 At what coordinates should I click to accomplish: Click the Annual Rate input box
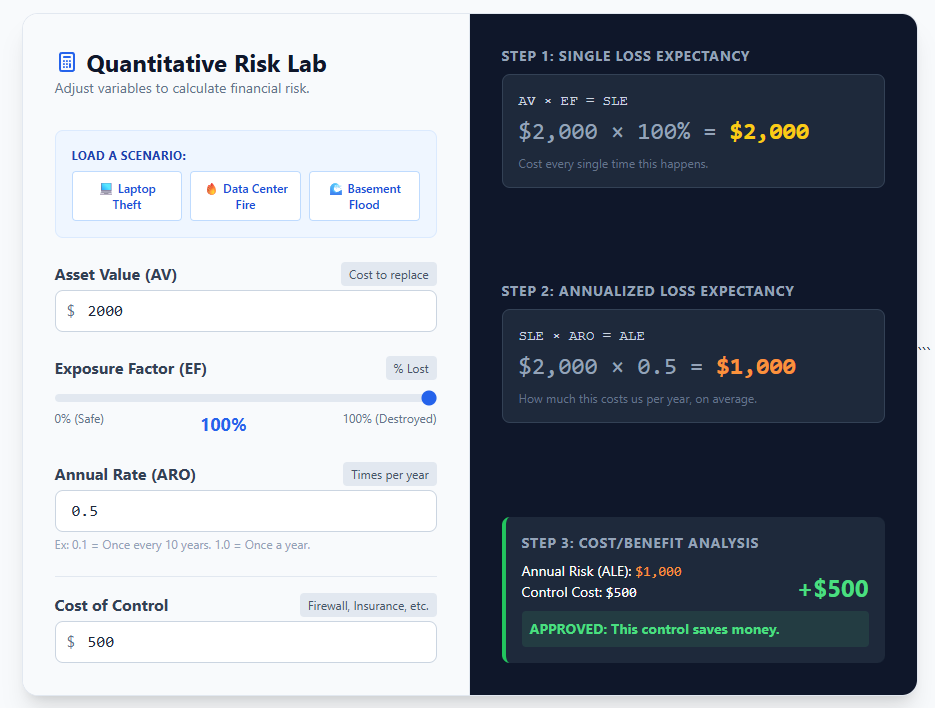coord(245,511)
